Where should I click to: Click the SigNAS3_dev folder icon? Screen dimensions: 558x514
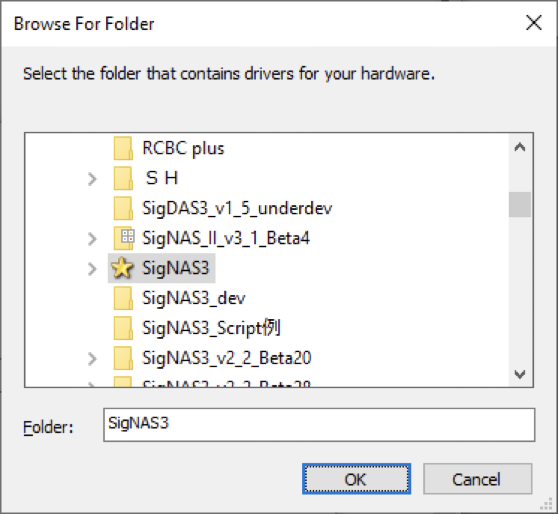point(123,298)
